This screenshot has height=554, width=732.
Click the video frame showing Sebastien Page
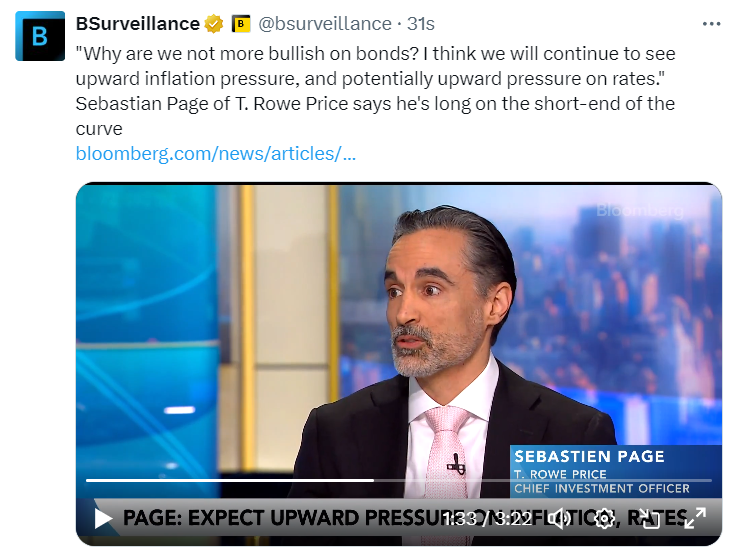tap(399, 336)
